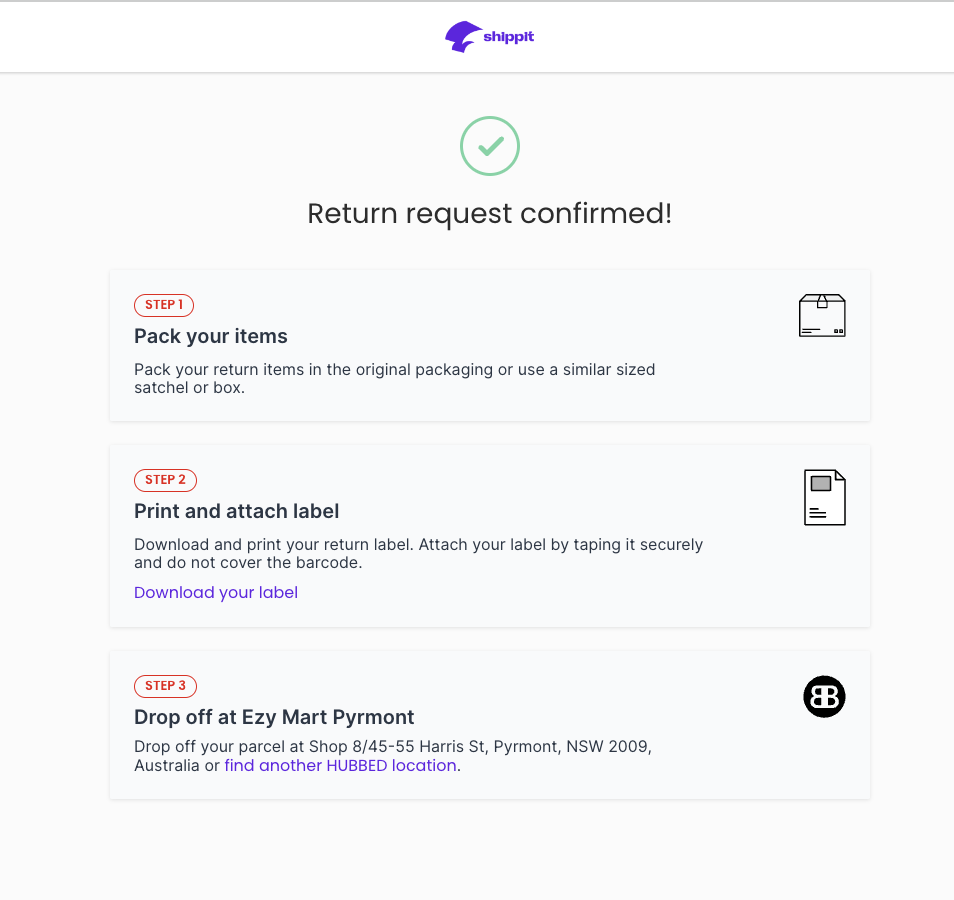The height and width of the screenshot is (900, 954).
Task: Click the STEP 3 badge
Action: (165, 686)
